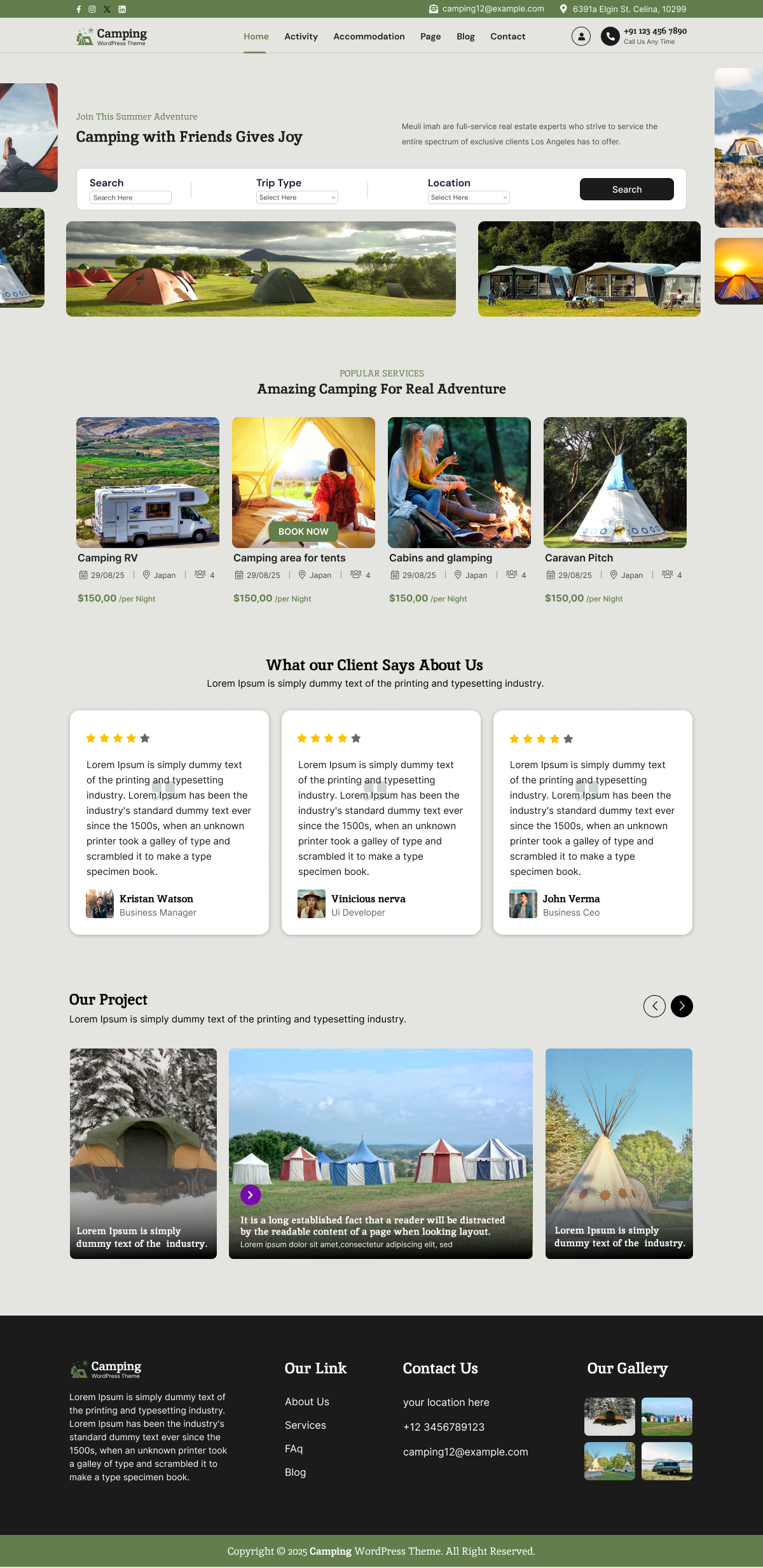The image size is (763, 1568).
Task: Go to next project with right arrow
Action: 682,1006
